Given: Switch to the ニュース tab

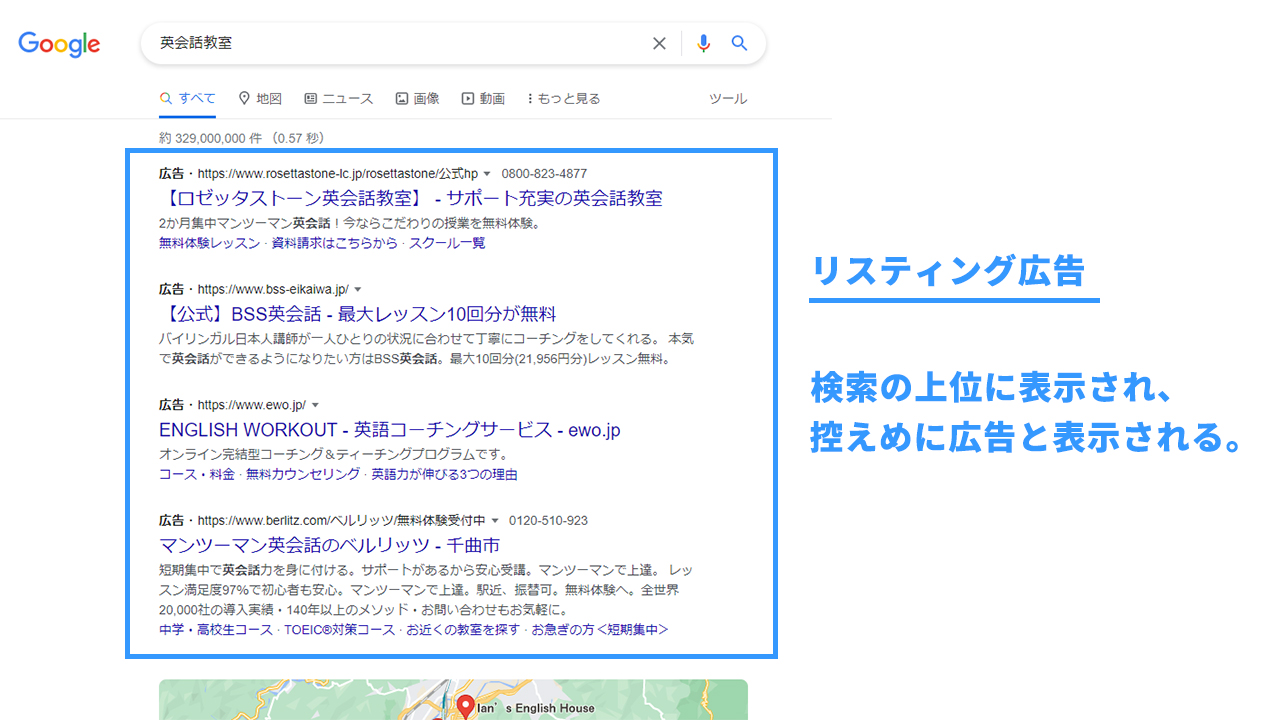Looking at the screenshot, I should point(338,98).
